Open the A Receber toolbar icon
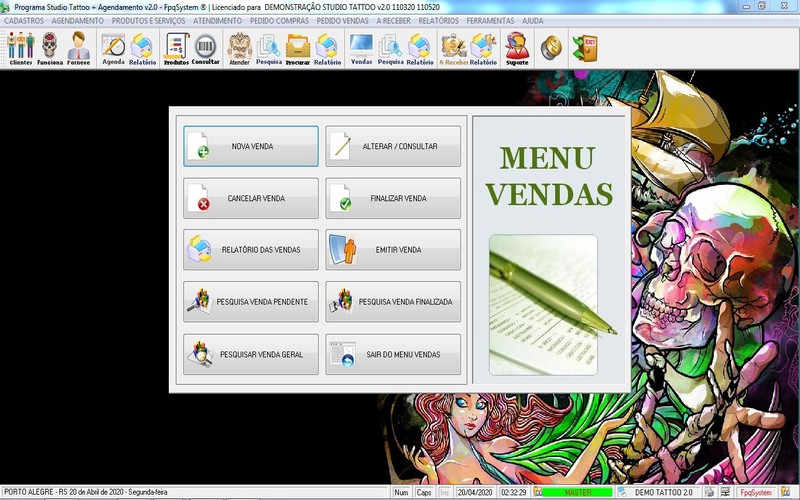This screenshot has width=800, height=500. 454,48
